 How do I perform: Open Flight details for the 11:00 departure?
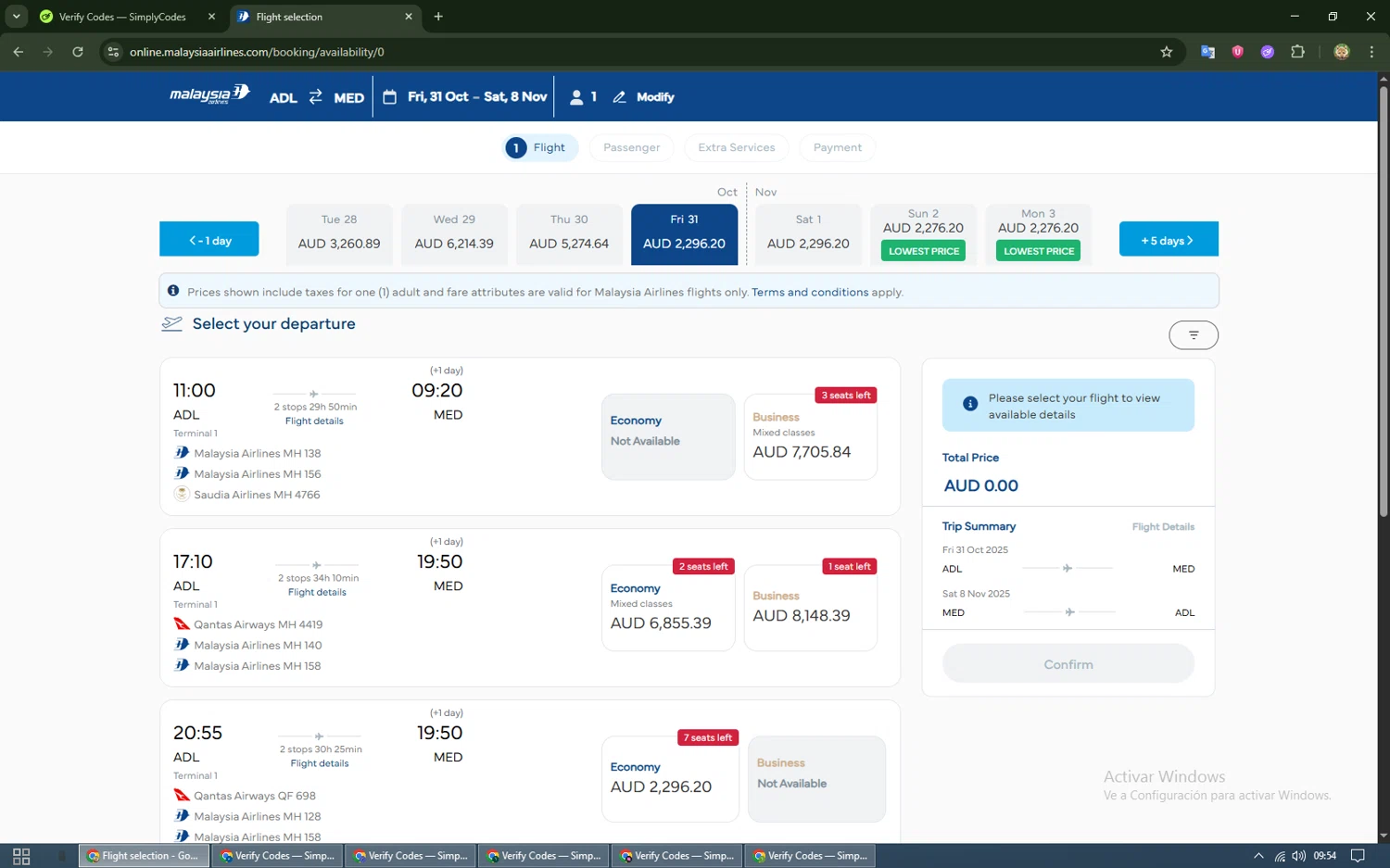(314, 421)
